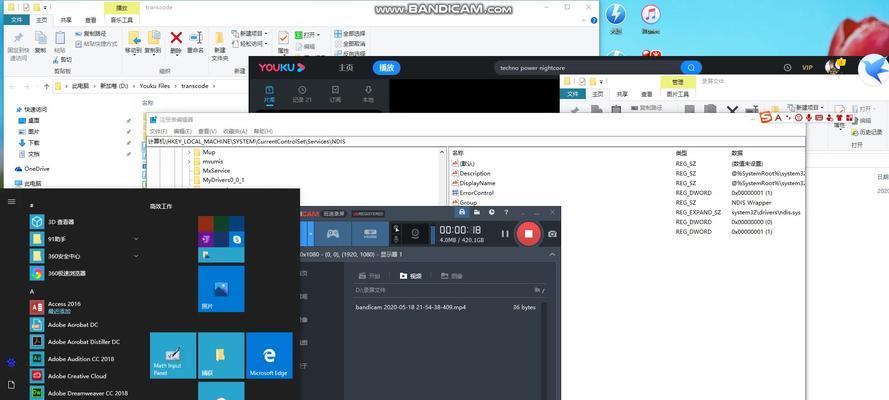Image resolution: width=889 pixels, height=400 pixels.
Task: Click Rename icon in transcode Explorer ribbon
Action: click(196, 42)
